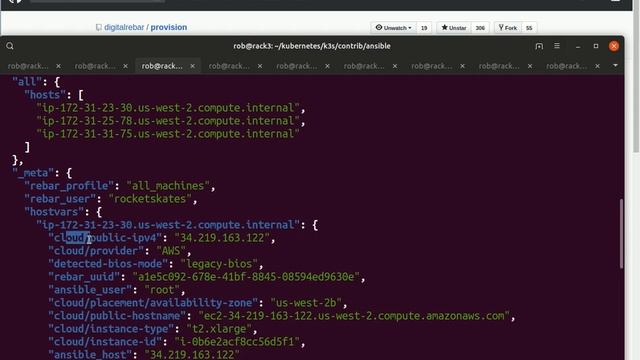Switch to the second rob@rack terminal tab

point(95,66)
